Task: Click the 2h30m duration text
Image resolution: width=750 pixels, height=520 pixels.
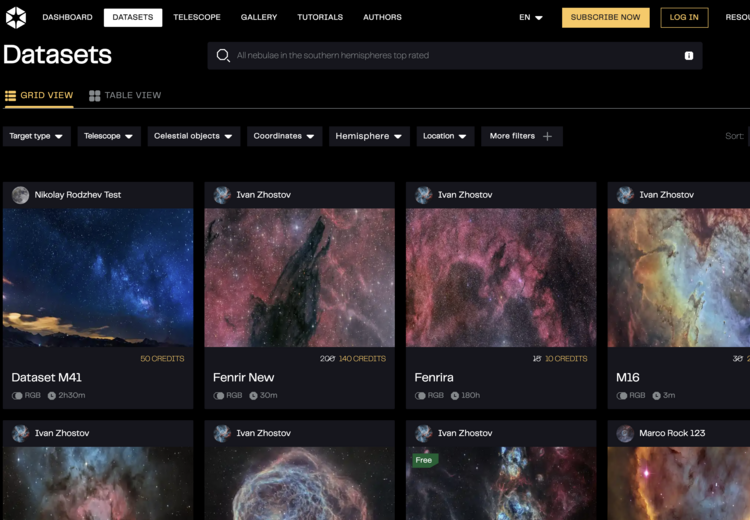Action: coord(72,396)
